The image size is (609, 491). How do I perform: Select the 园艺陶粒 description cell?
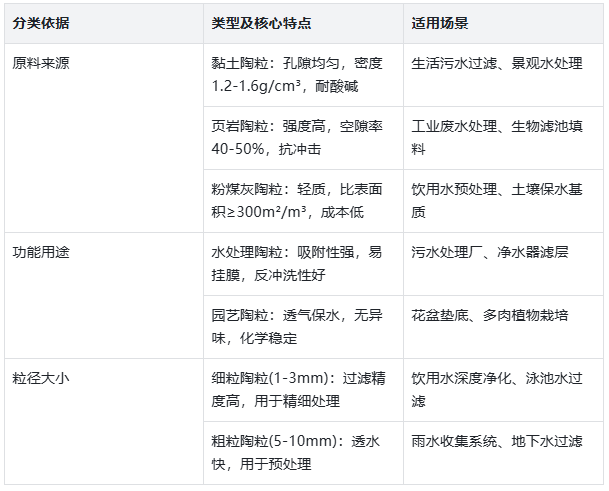point(297,327)
